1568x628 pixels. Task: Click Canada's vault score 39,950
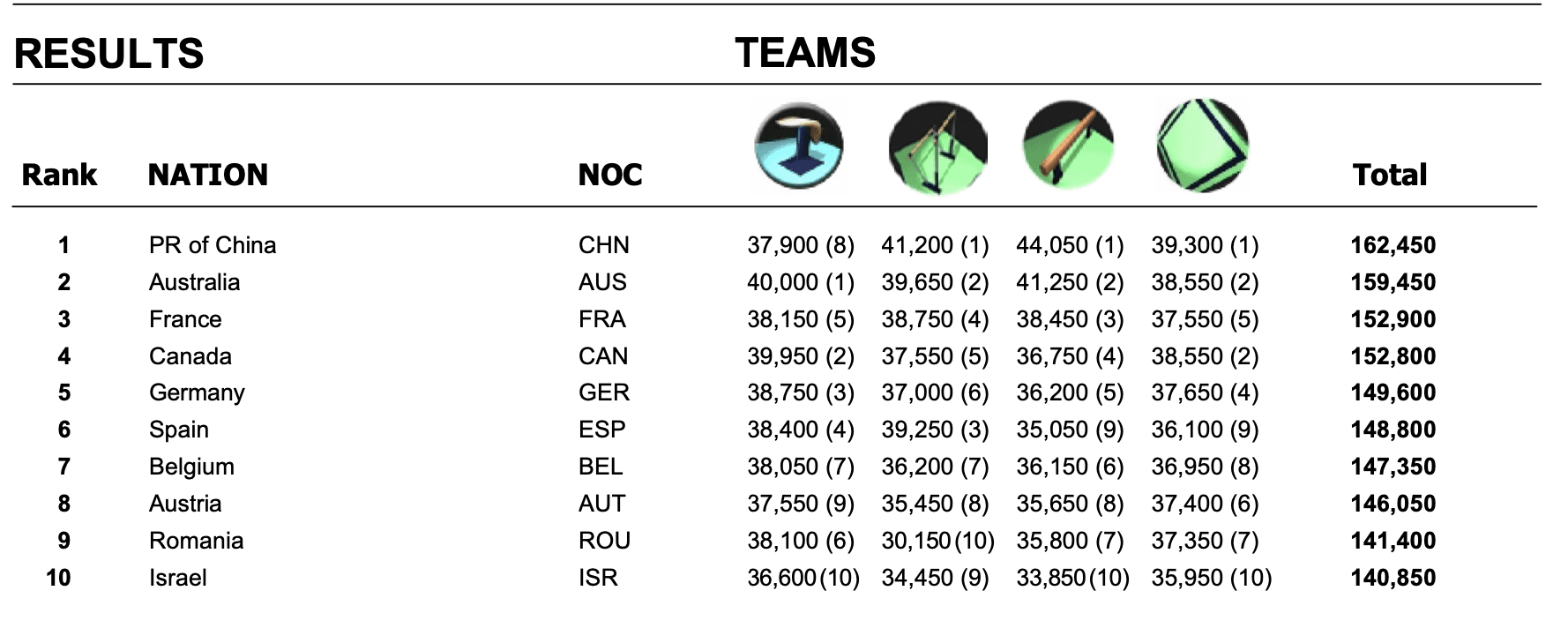tap(783, 356)
